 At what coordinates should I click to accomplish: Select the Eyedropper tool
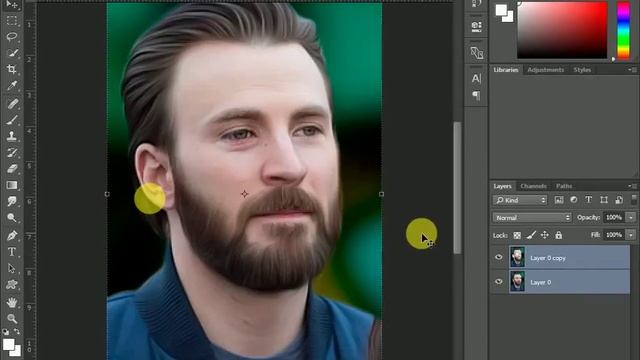[x=12, y=85]
